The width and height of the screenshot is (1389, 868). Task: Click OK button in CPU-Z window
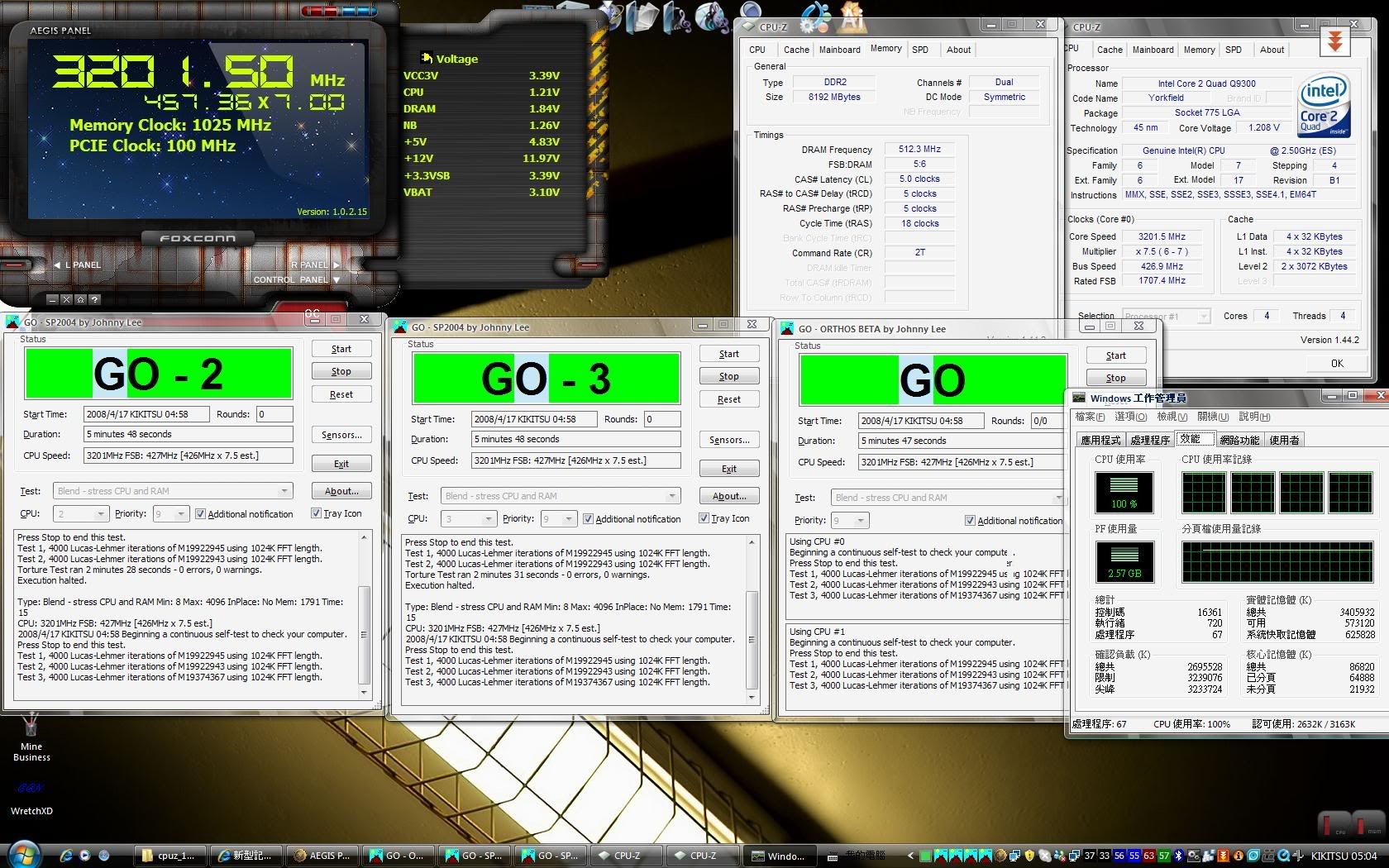(1336, 364)
